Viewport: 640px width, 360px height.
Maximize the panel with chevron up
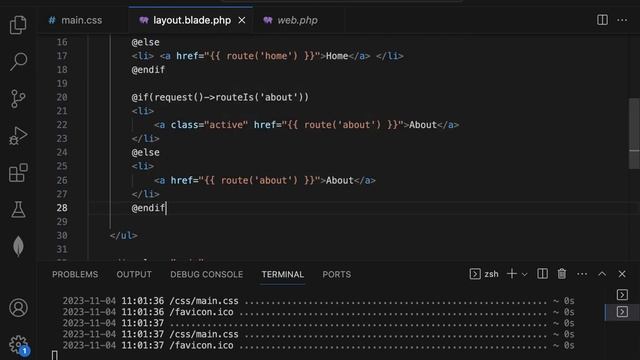tap(602, 274)
